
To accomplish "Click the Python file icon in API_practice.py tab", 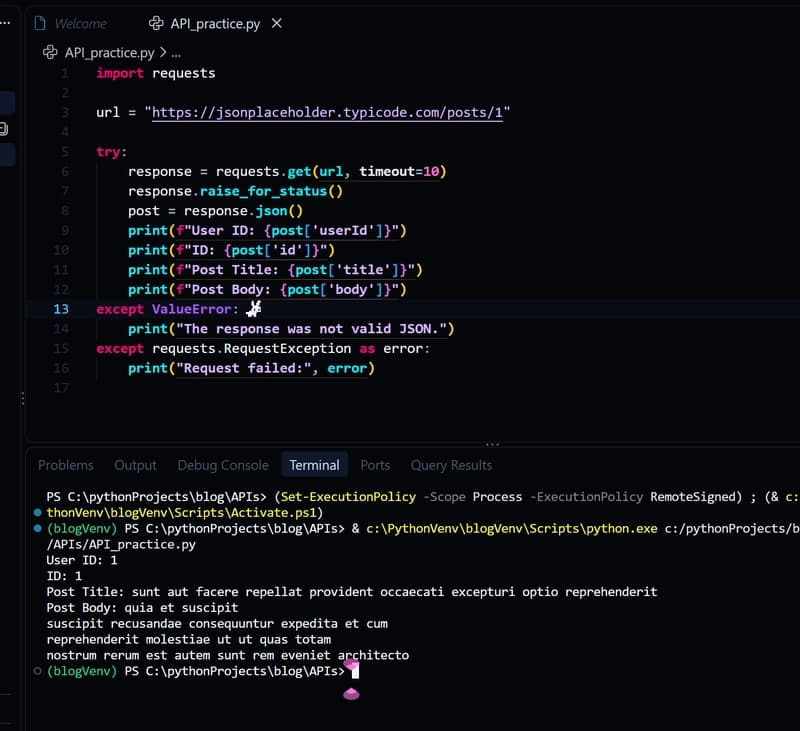I will [x=156, y=23].
